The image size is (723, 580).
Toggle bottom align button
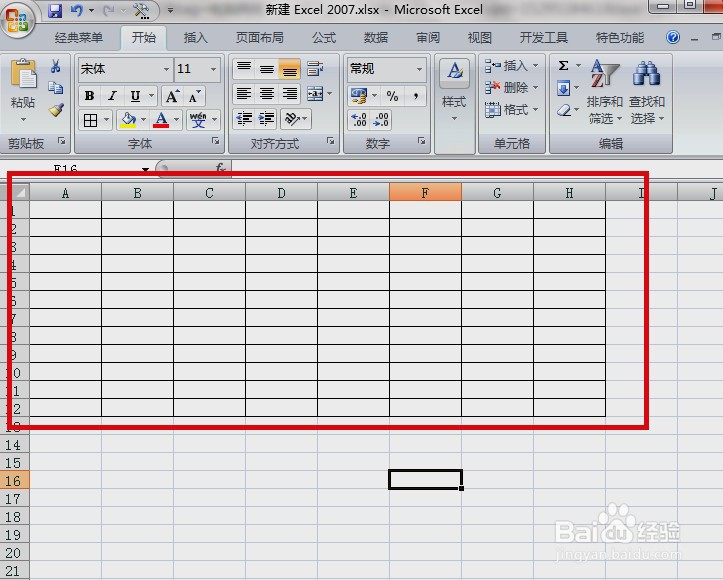coord(290,69)
